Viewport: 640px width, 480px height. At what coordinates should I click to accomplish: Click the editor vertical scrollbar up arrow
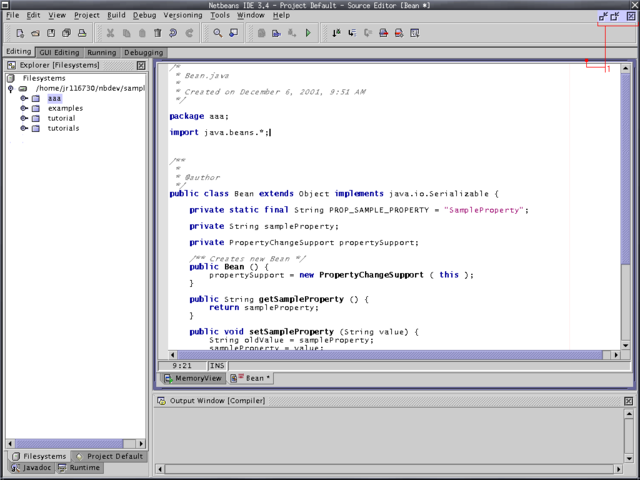point(626,69)
